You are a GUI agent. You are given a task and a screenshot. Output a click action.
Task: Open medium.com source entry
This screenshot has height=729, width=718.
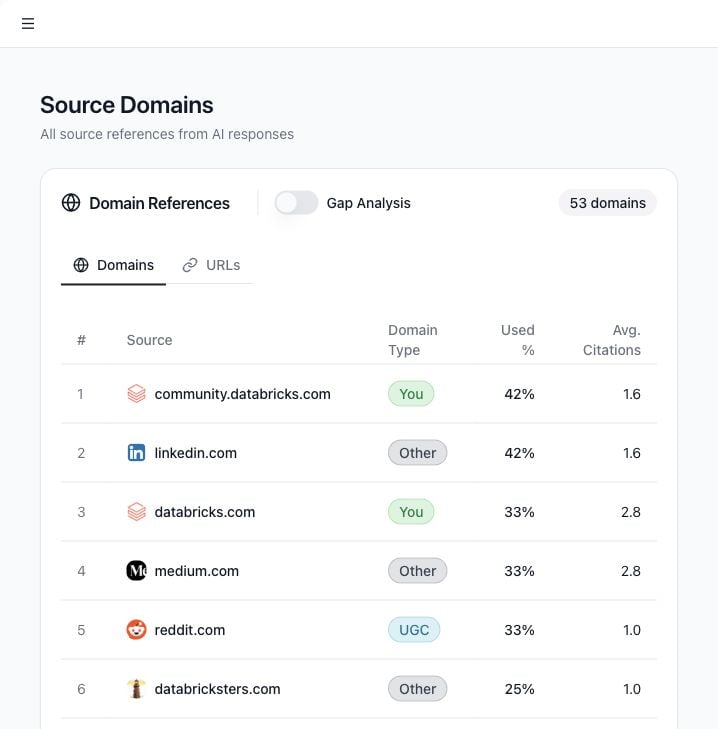coord(196,571)
